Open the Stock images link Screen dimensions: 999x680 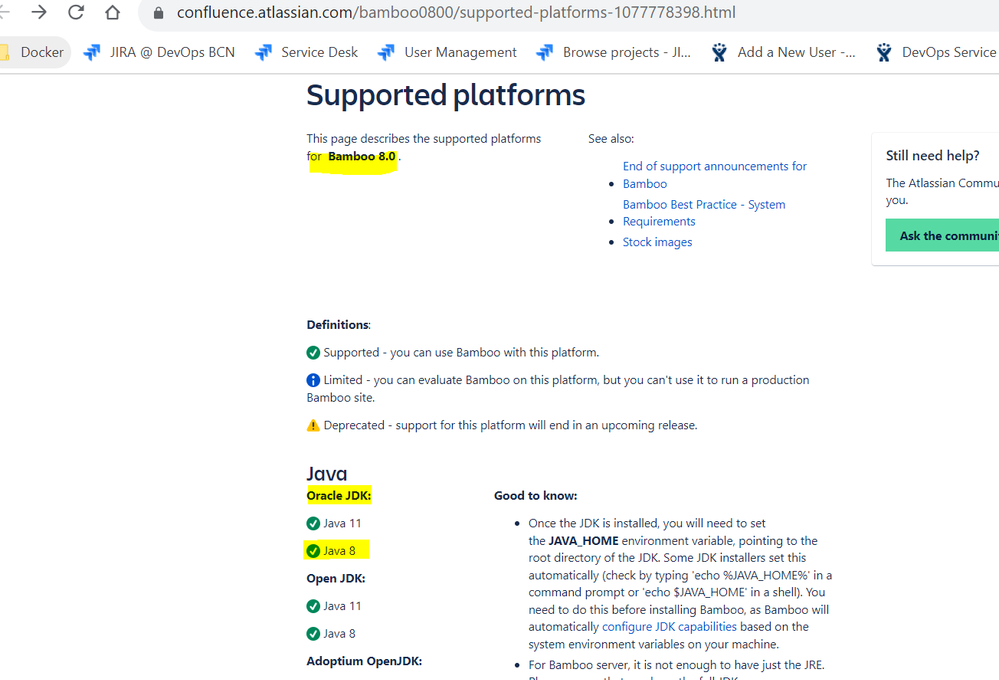657,242
